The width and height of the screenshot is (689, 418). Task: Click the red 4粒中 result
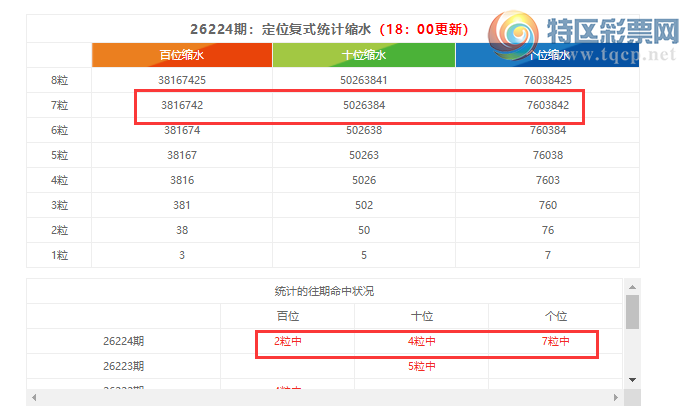422,341
